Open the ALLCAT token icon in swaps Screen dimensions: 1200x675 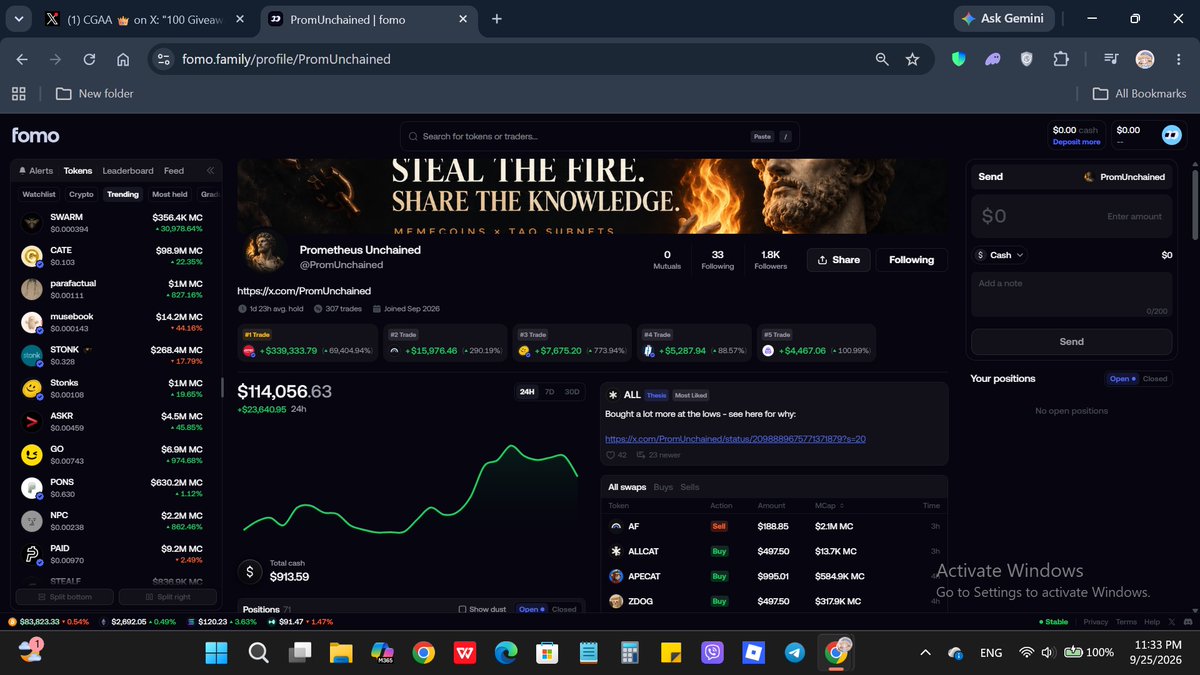click(x=616, y=551)
